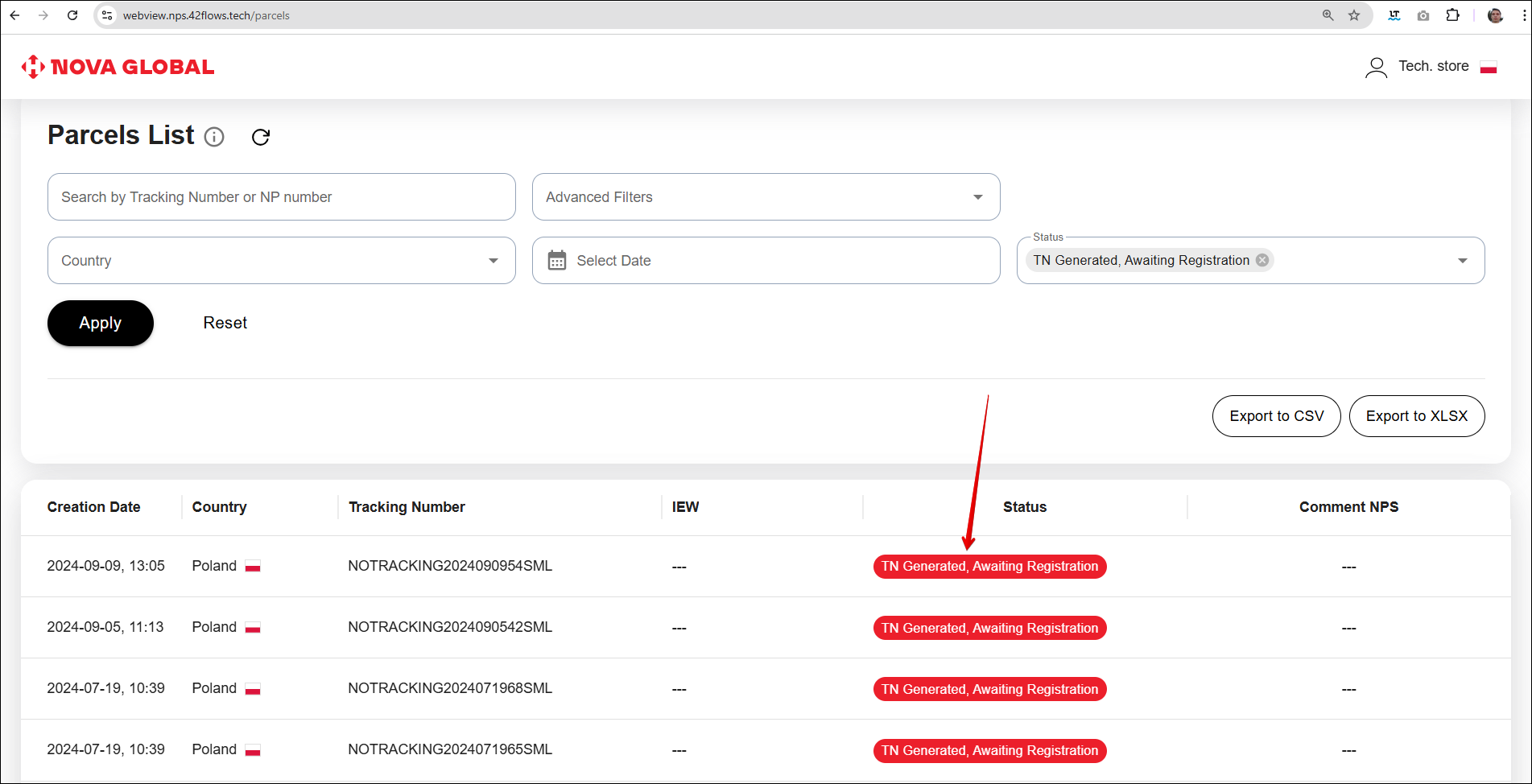The width and height of the screenshot is (1532, 784).
Task: Expand the Advanced Filters dropdown
Action: pos(977,197)
